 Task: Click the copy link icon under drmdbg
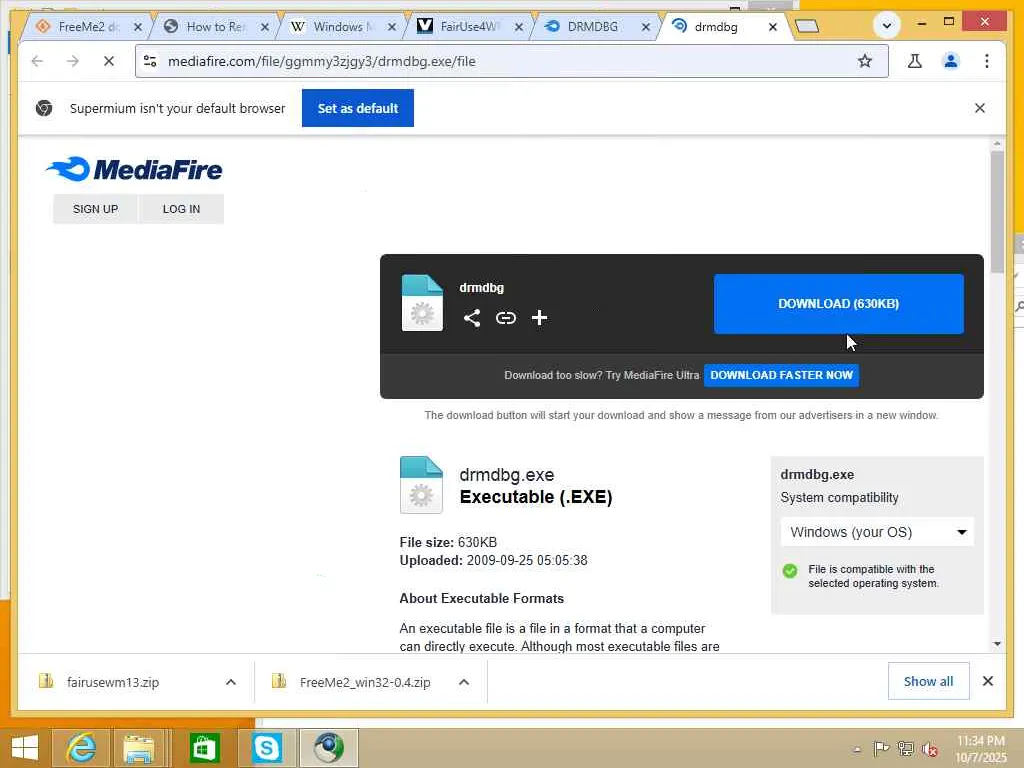pos(505,318)
